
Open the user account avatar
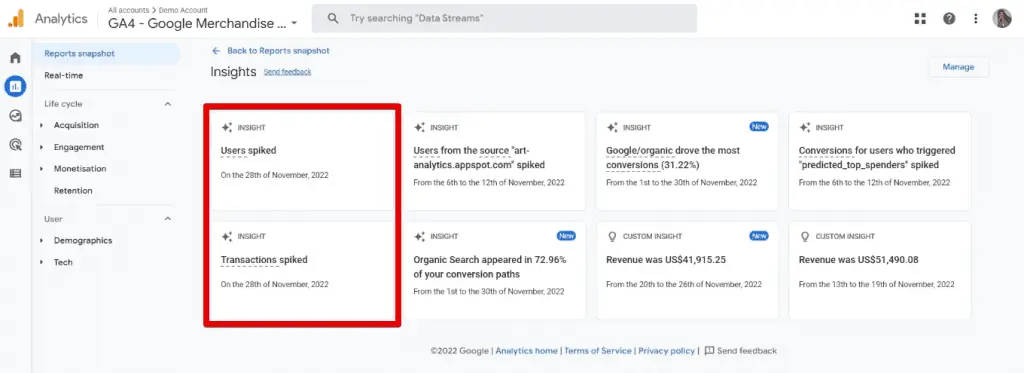point(1002,18)
